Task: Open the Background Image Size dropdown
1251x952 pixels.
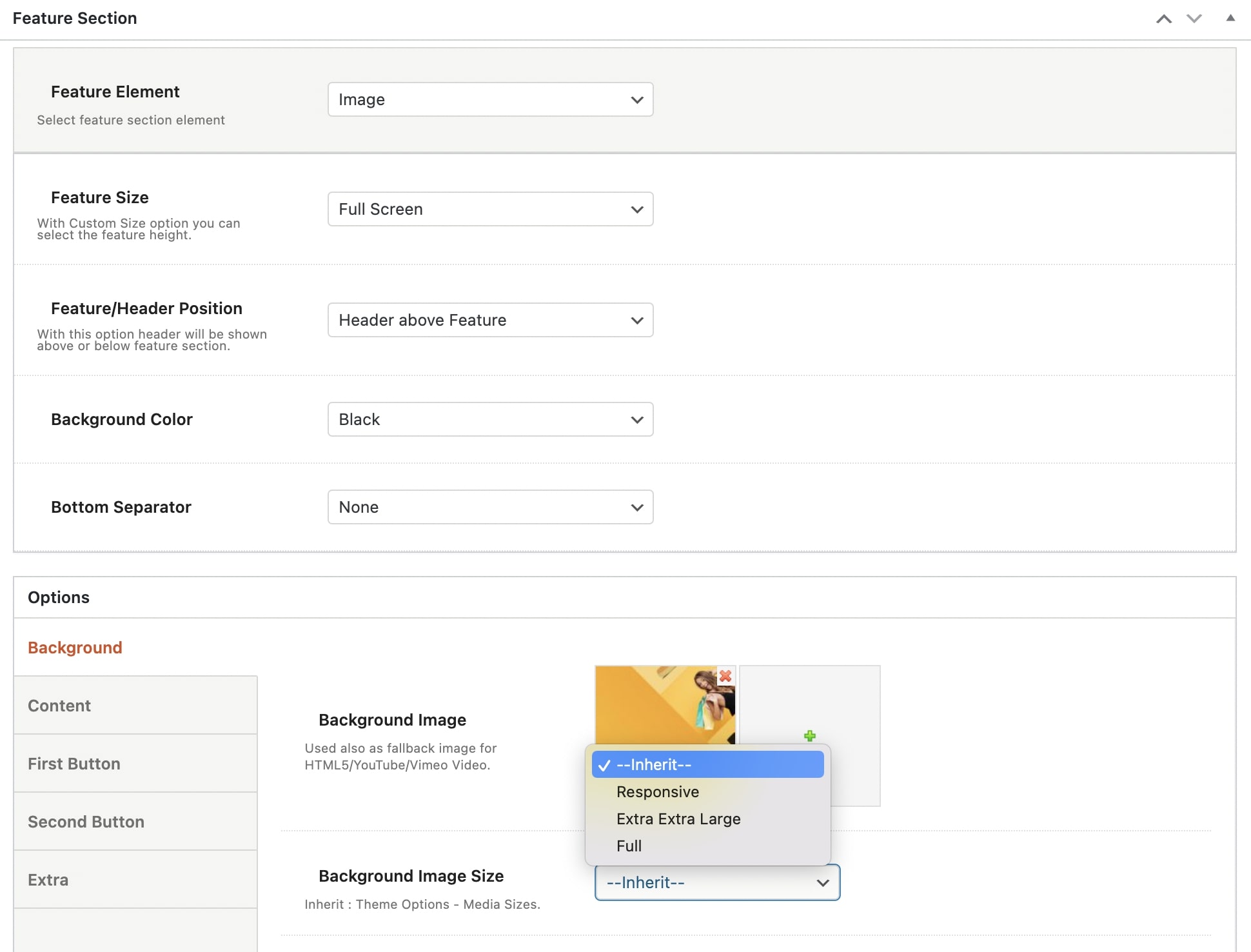Action: point(716,882)
